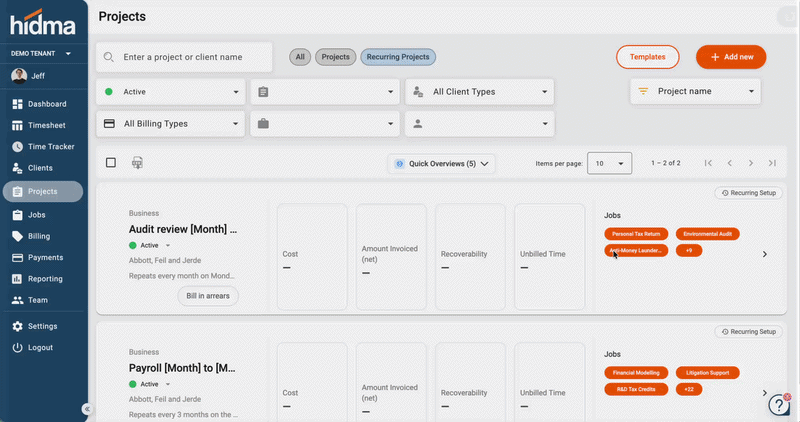Go to the Billing page

[39, 236]
